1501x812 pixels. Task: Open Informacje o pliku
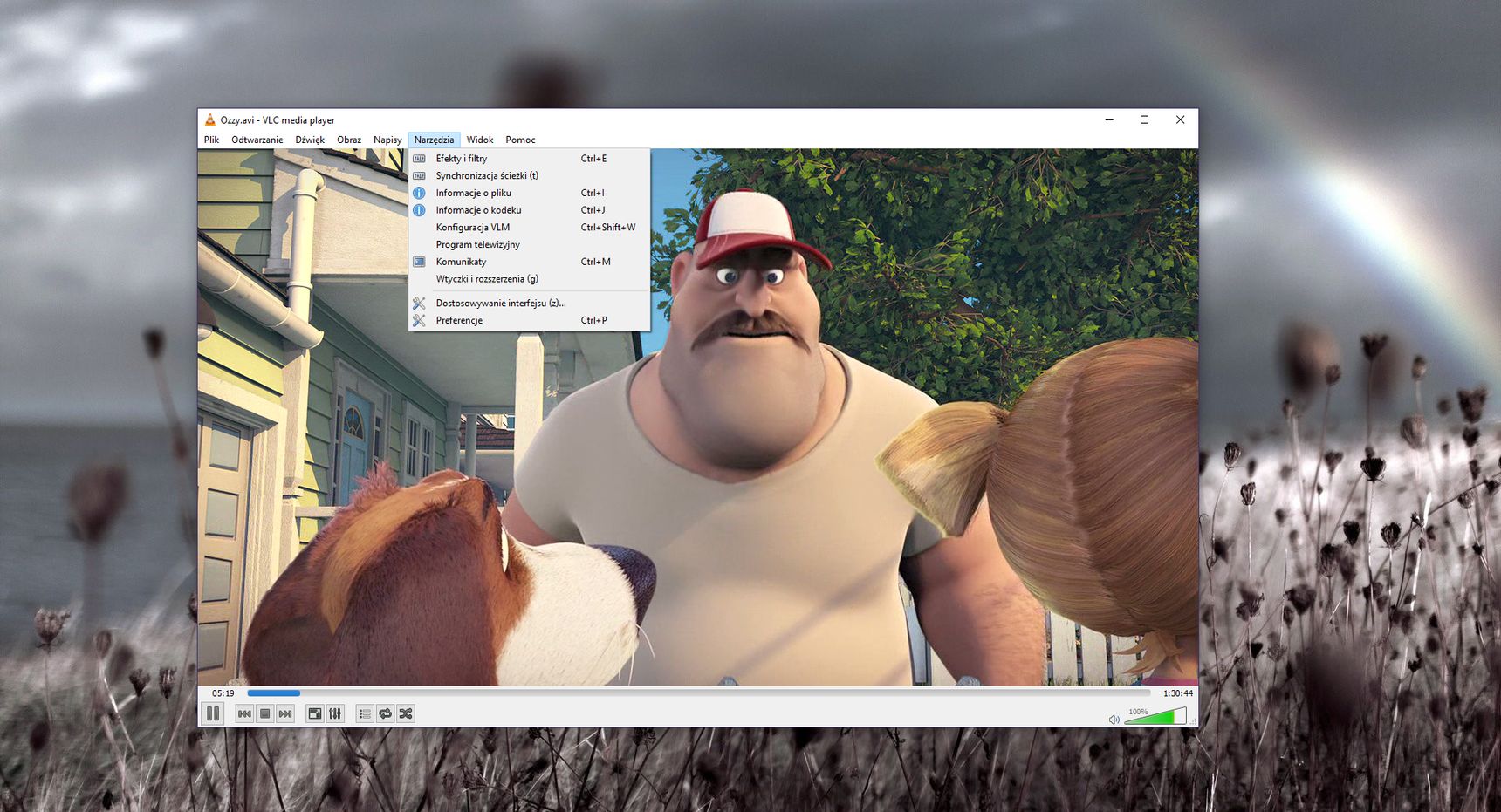529,193
